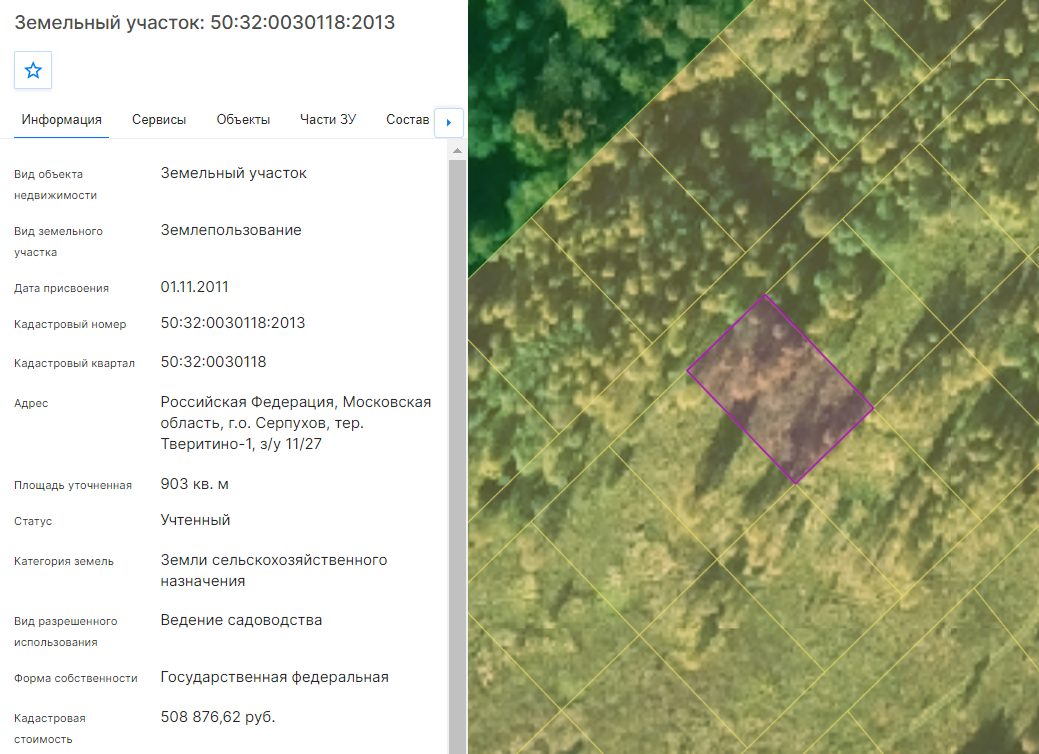Click the address text for Тверитино-1
The image size is (1039, 754).
[296, 423]
